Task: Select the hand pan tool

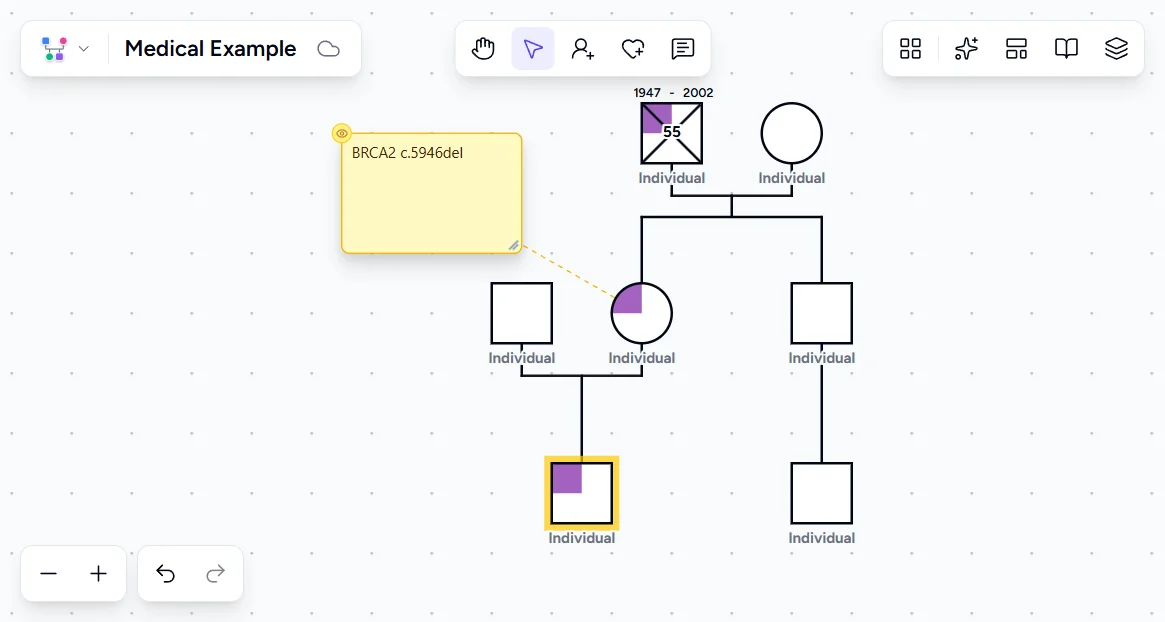Action: [483, 49]
